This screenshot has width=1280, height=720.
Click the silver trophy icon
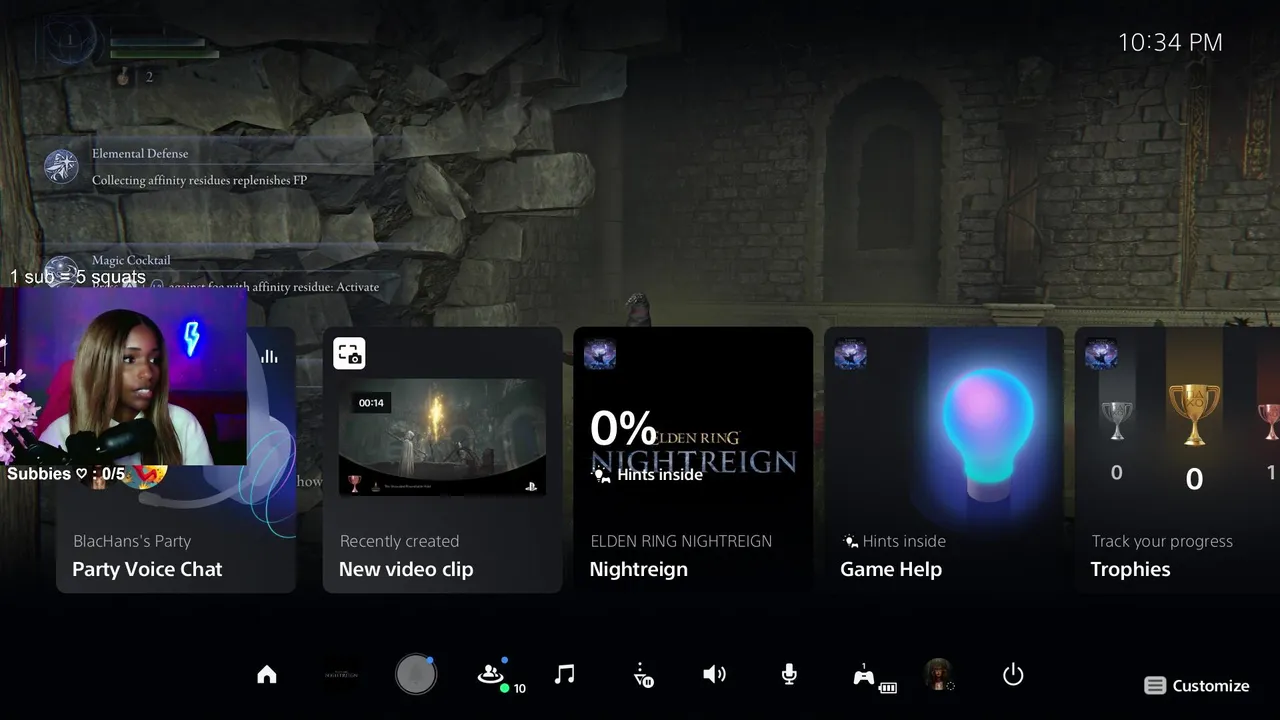[x=1116, y=421]
